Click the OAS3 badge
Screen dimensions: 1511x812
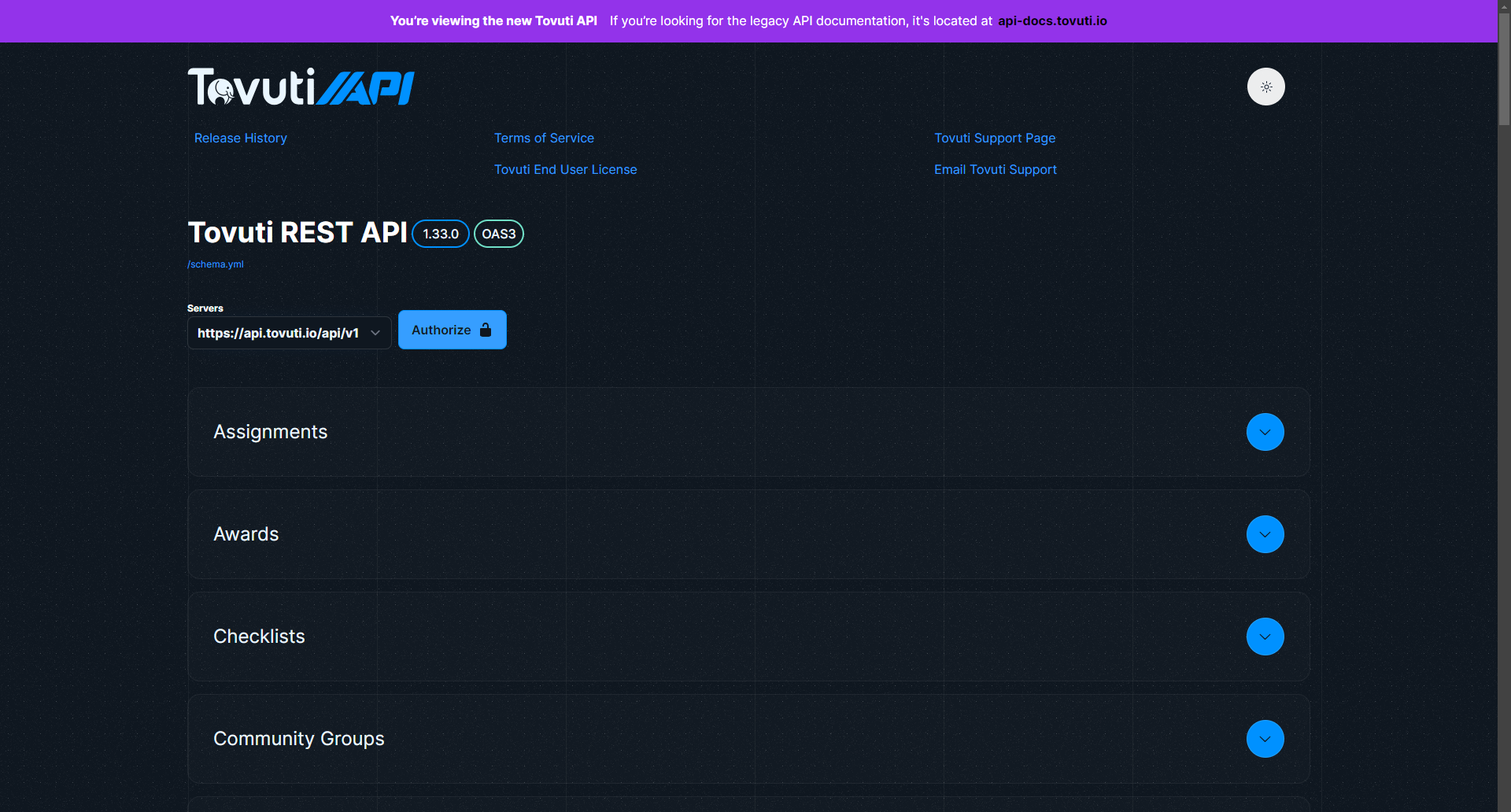499,234
